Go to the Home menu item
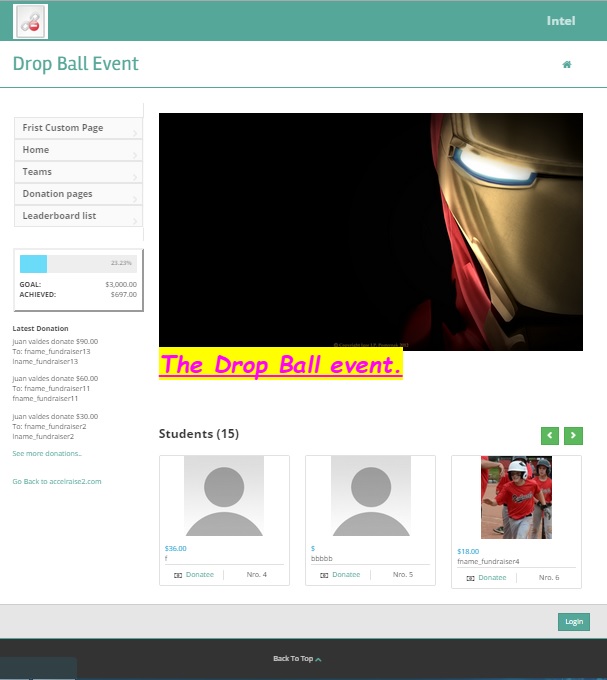The width and height of the screenshot is (607, 680). click(x=78, y=150)
